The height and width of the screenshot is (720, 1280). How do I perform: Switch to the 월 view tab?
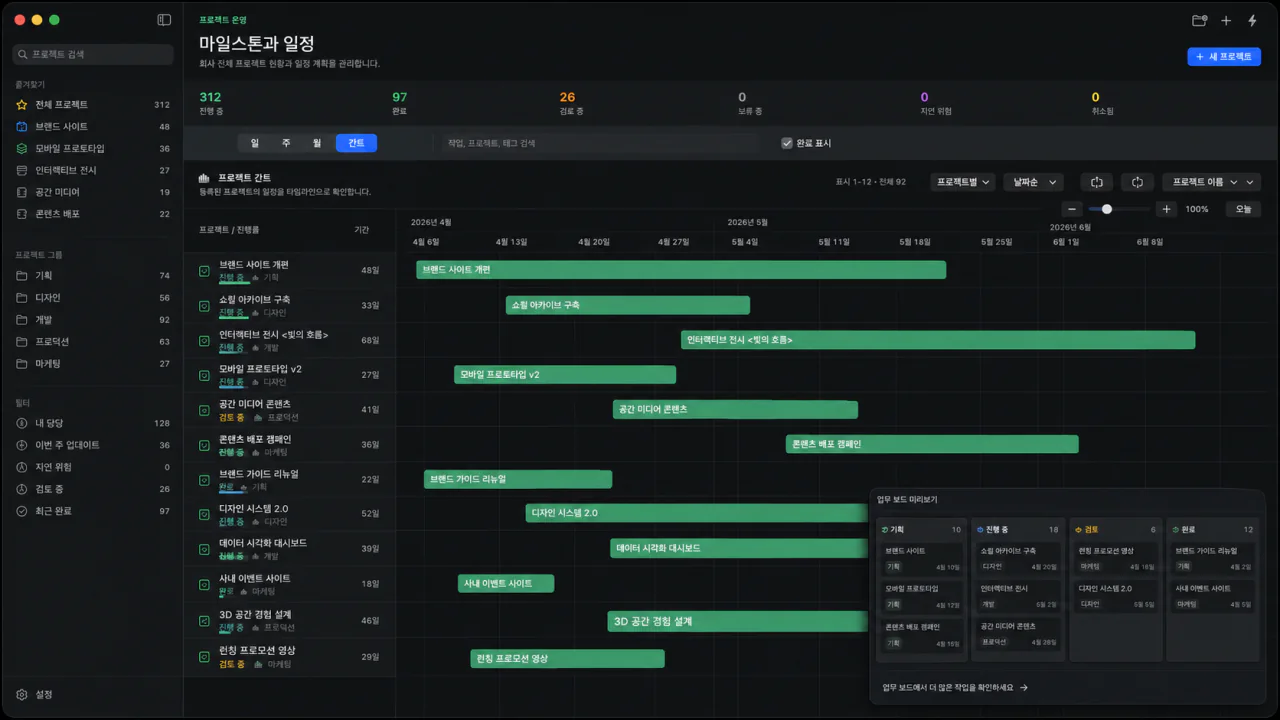(317, 143)
